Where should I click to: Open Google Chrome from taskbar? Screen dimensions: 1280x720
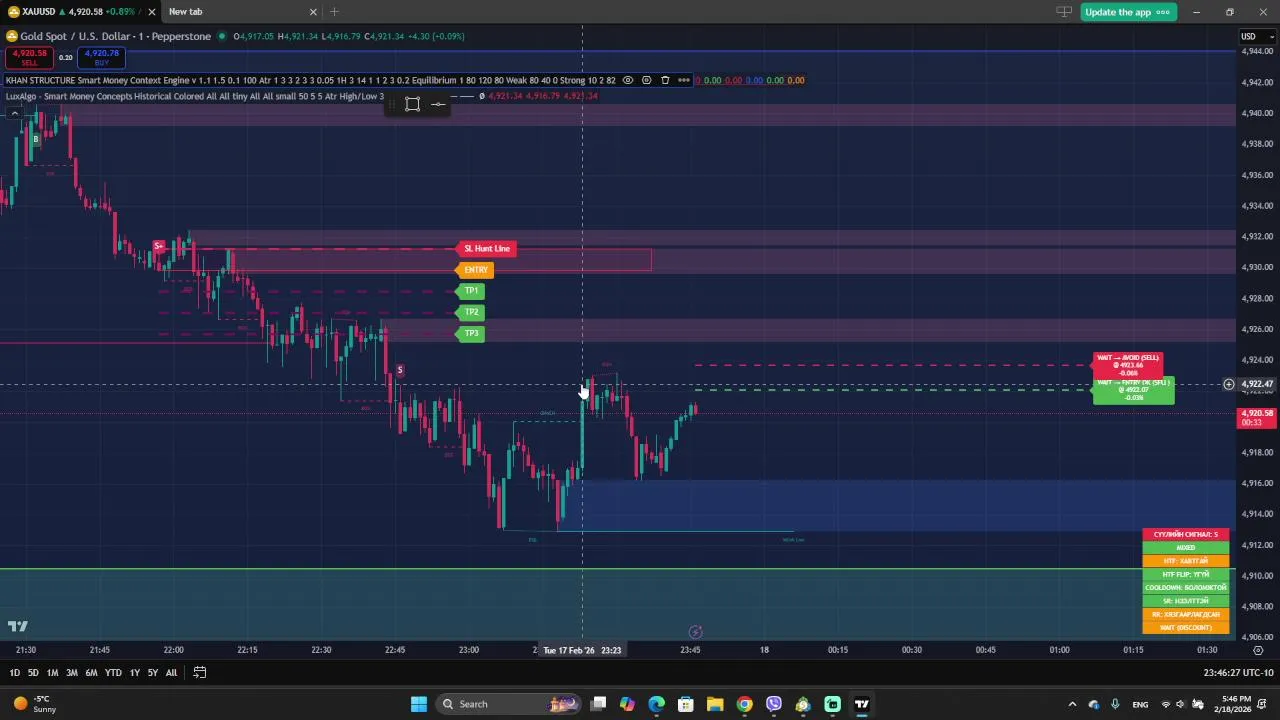coord(744,704)
